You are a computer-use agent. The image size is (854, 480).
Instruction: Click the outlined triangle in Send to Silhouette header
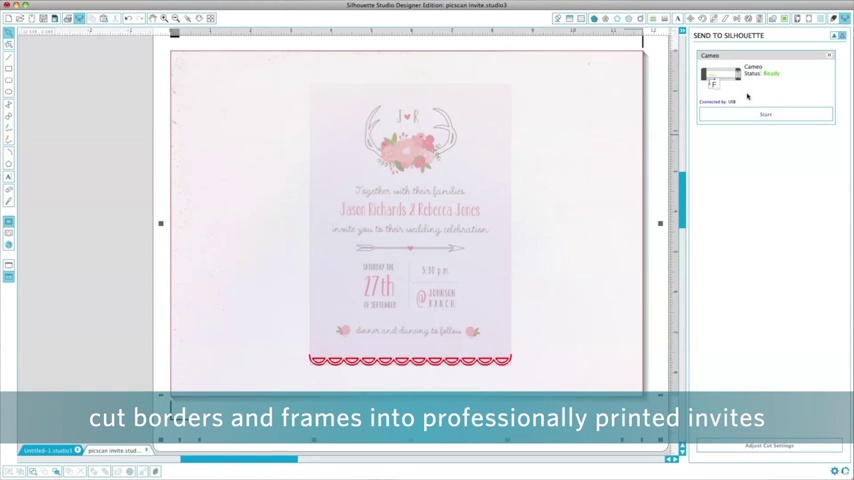pos(843,35)
